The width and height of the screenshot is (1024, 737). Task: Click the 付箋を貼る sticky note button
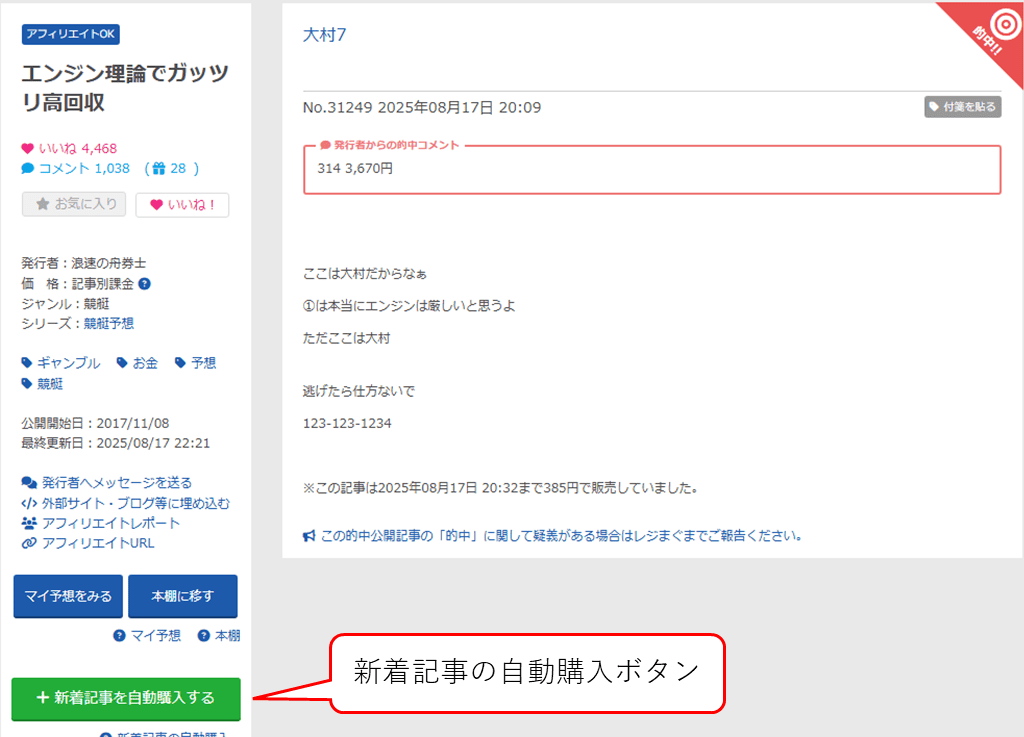pyautogui.click(x=963, y=107)
